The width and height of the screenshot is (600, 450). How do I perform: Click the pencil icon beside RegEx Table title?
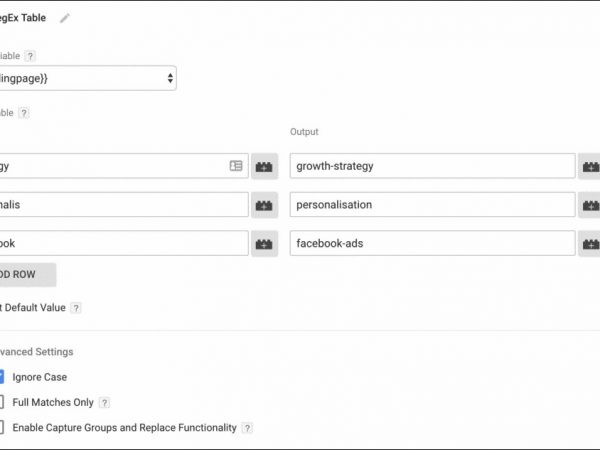tap(65, 18)
